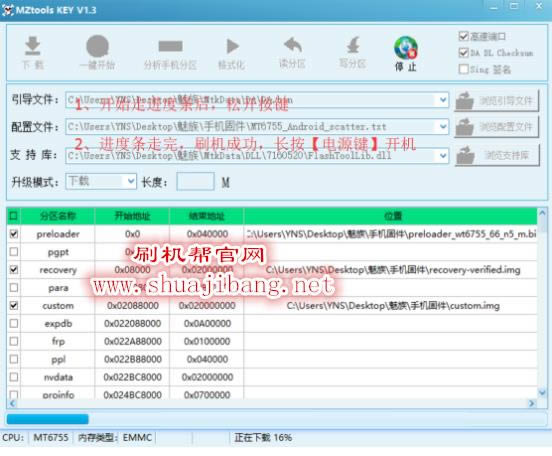Click the EMMC memory type status field

pos(137,438)
